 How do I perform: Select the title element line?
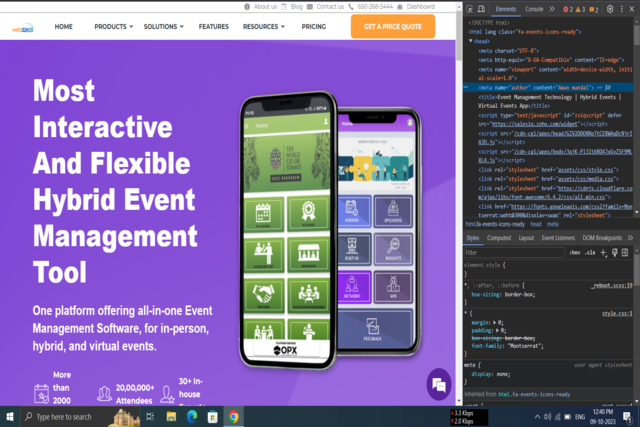coord(549,101)
